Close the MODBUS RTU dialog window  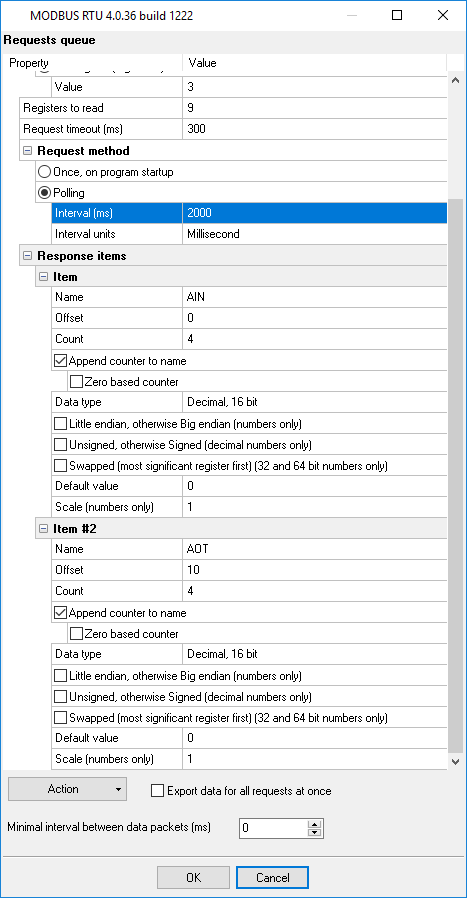[x=442, y=15]
